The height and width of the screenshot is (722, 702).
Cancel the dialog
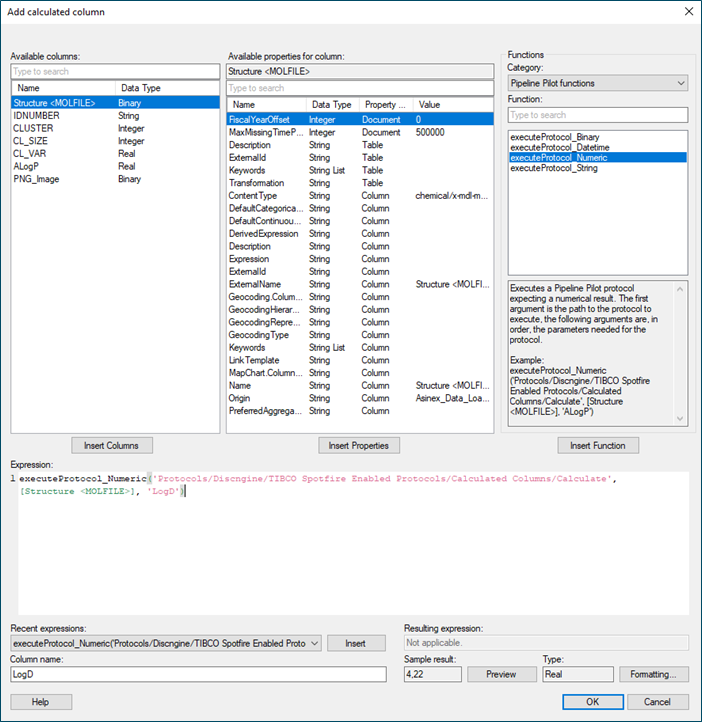[x=658, y=702]
